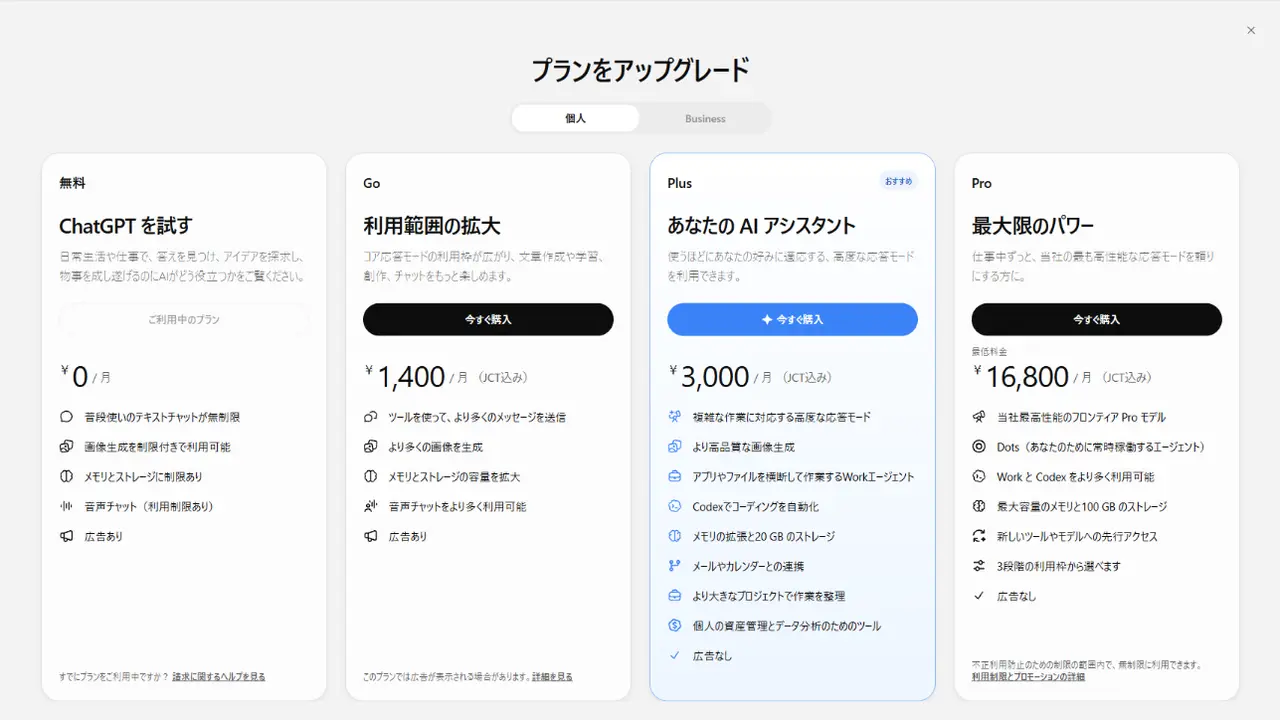Viewport: 1280px width, 720px height.
Task: Click the icon beside ツールを使って、より多くのメッセージを送信
Action: click(x=371, y=417)
